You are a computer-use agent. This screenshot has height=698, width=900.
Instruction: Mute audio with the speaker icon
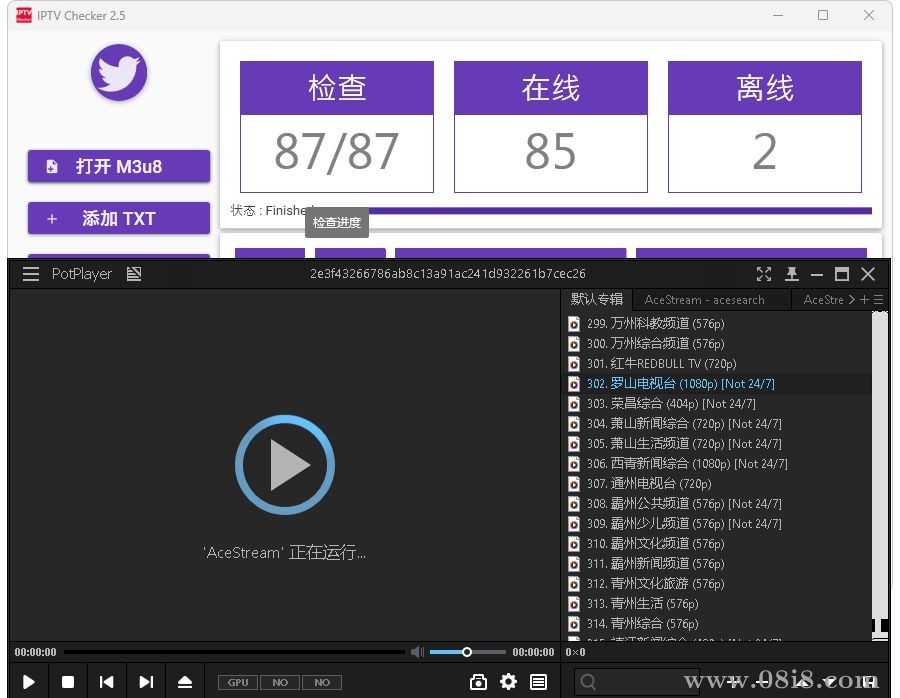(417, 652)
